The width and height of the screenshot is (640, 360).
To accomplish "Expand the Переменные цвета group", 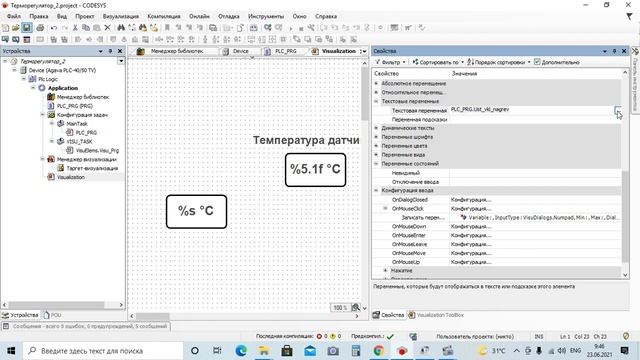I will (376, 146).
